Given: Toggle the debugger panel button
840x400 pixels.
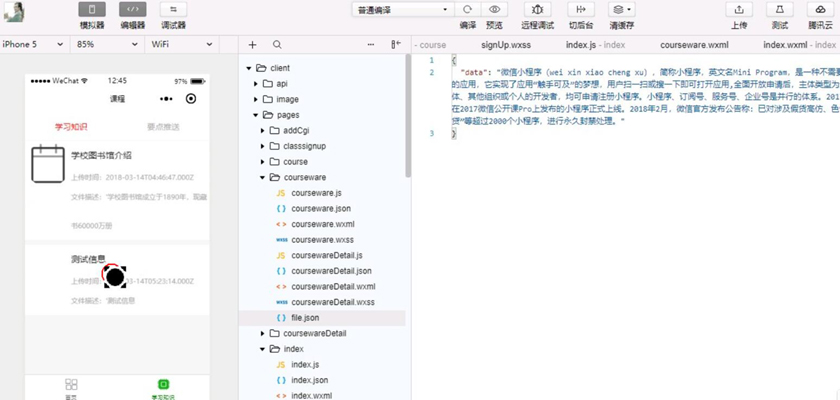Looking at the screenshot, I should [x=174, y=10].
